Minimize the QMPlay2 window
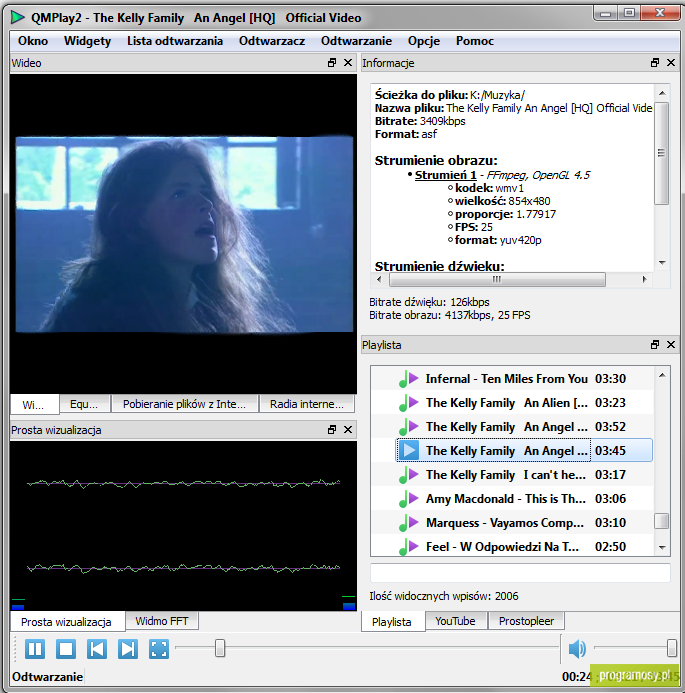 tap(605, 13)
